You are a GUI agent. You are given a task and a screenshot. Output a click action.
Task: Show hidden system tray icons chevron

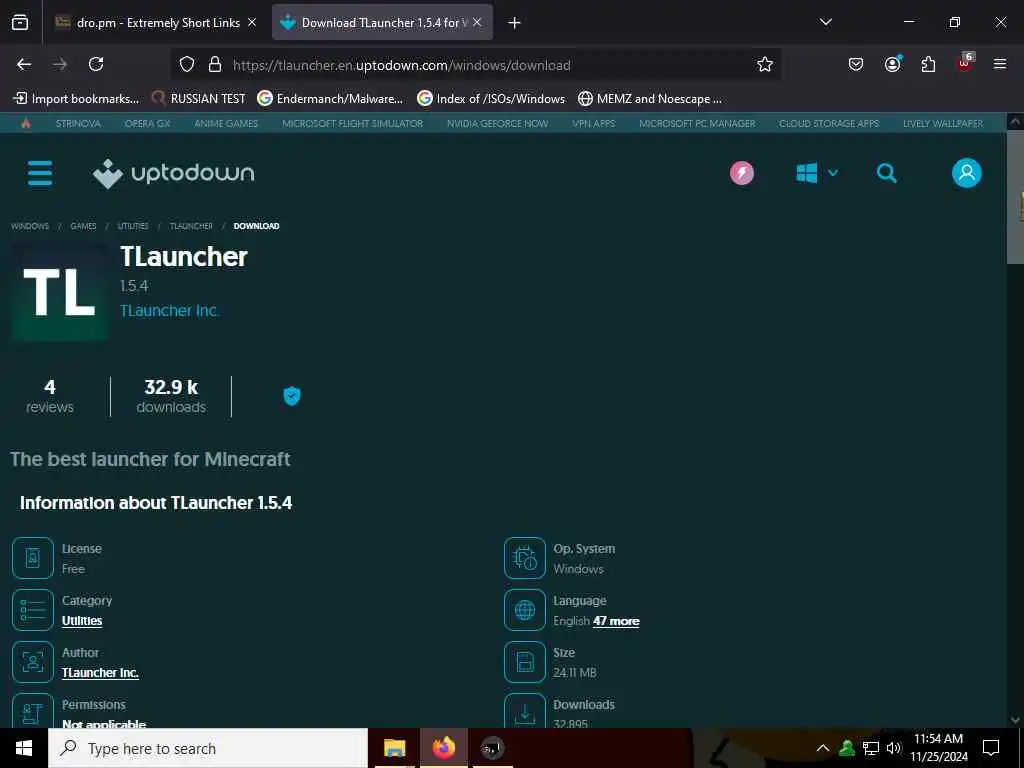[823, 748]
